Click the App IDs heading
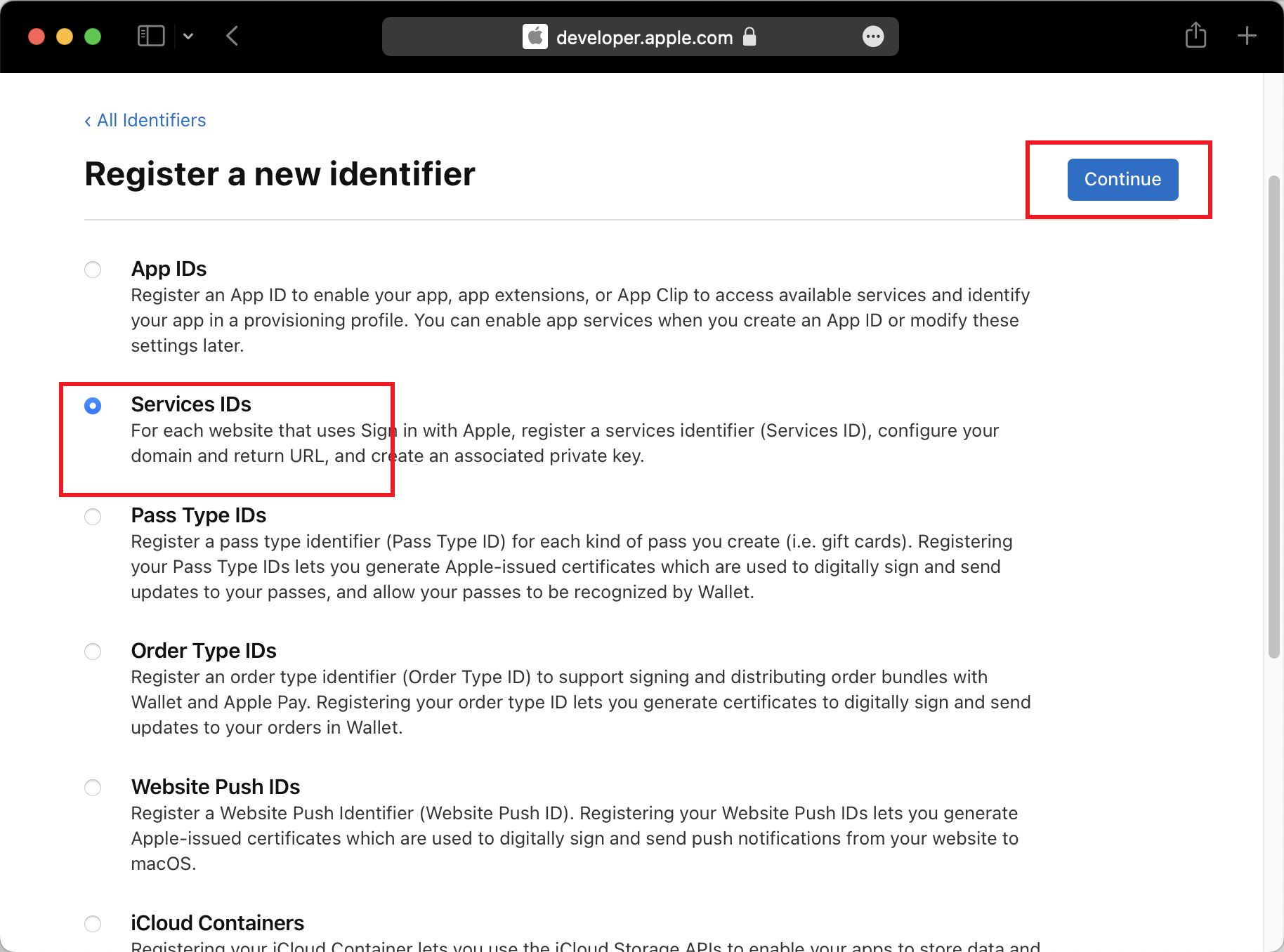 pyautogui.click(x=169, y=269)
